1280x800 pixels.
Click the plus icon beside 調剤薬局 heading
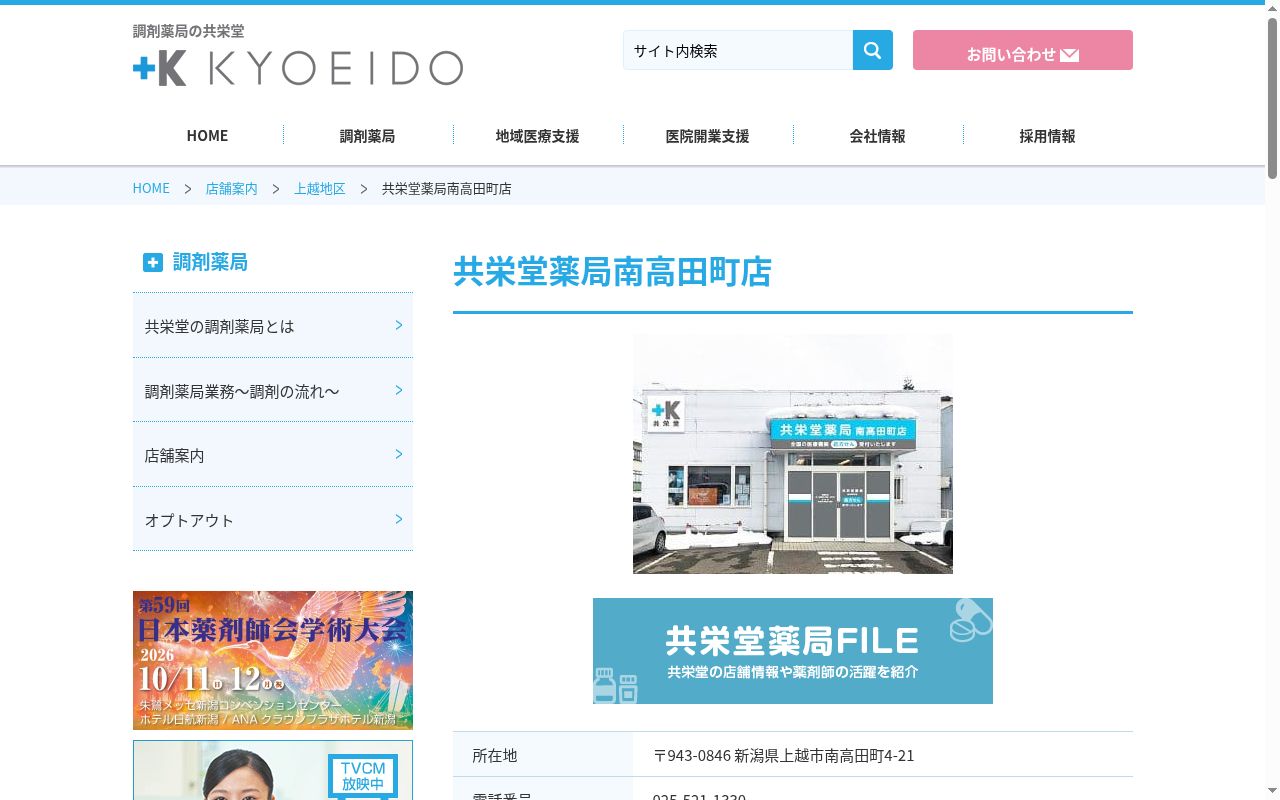click(x=152, y=262)
